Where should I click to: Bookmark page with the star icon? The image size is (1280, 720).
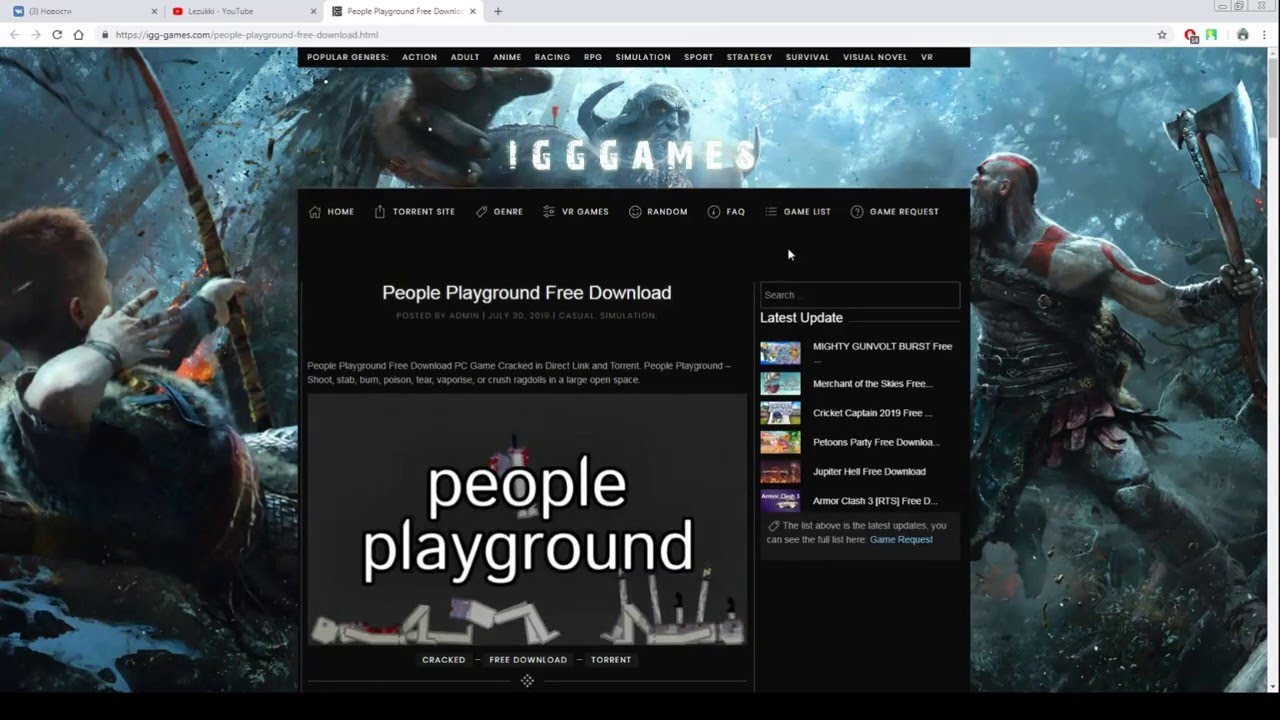click(x=1162, y=34)
